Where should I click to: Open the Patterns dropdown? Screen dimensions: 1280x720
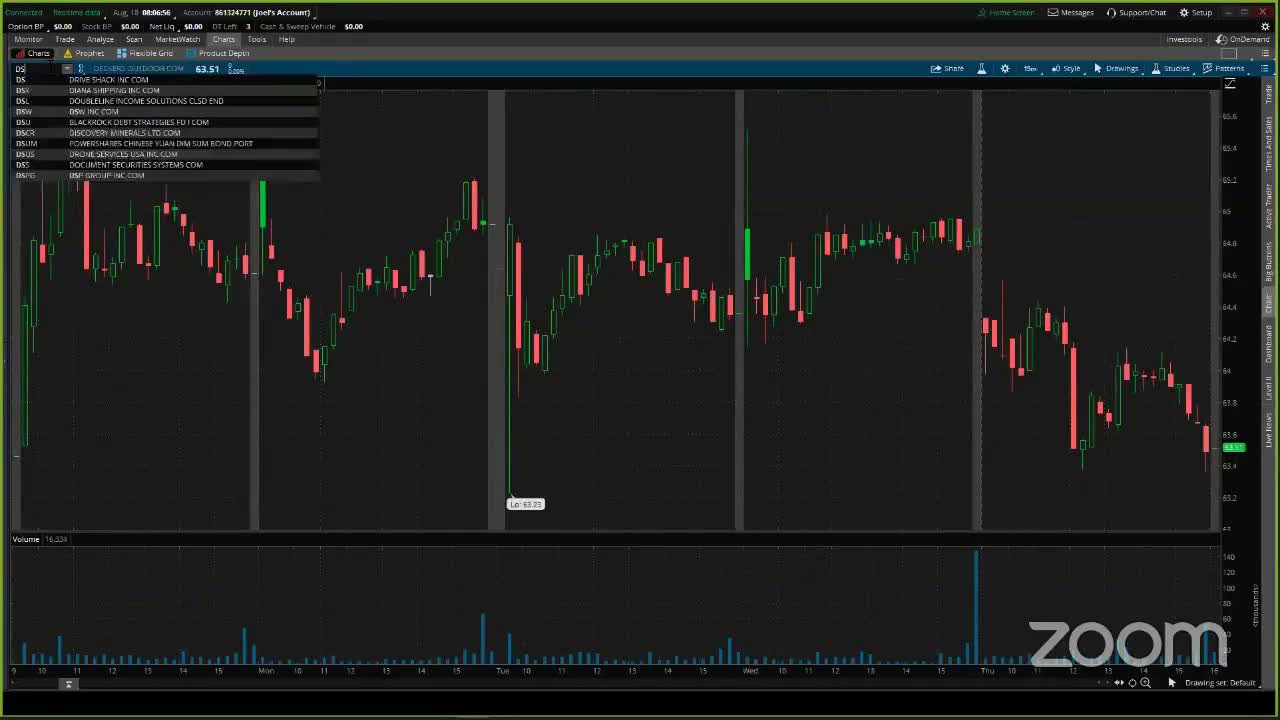click(1223, 68)
